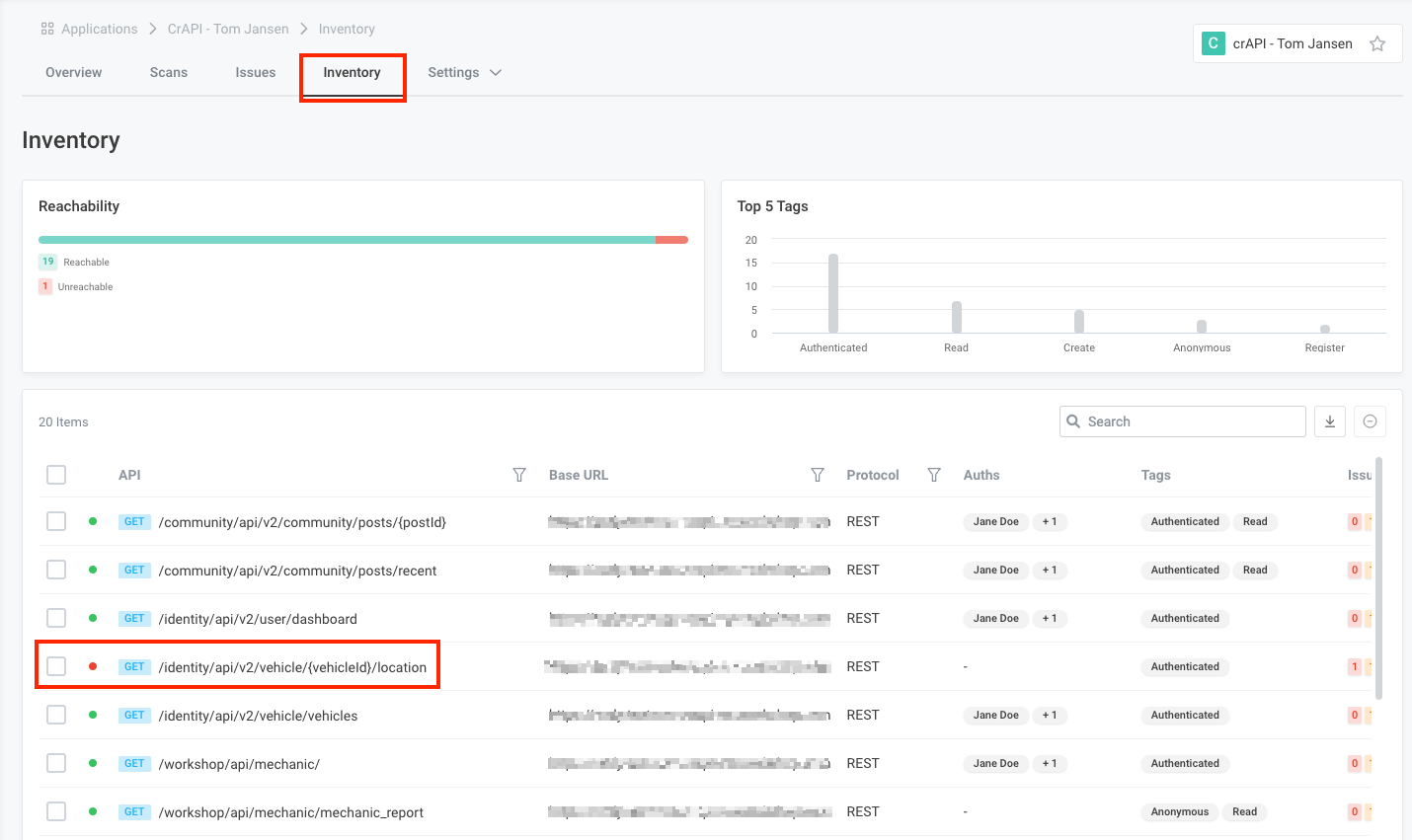Viewport: 1412px width, 840px height.
Task: Check the posts/recent row checkbox
Action: 56,570
